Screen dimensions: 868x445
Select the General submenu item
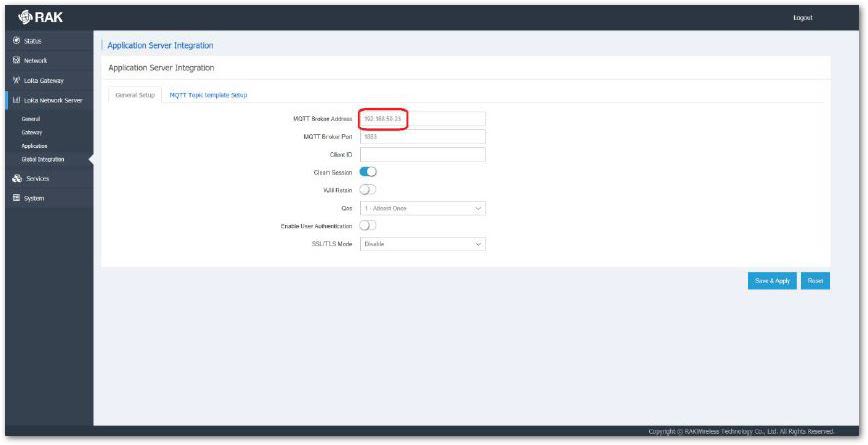click(30, 119)
